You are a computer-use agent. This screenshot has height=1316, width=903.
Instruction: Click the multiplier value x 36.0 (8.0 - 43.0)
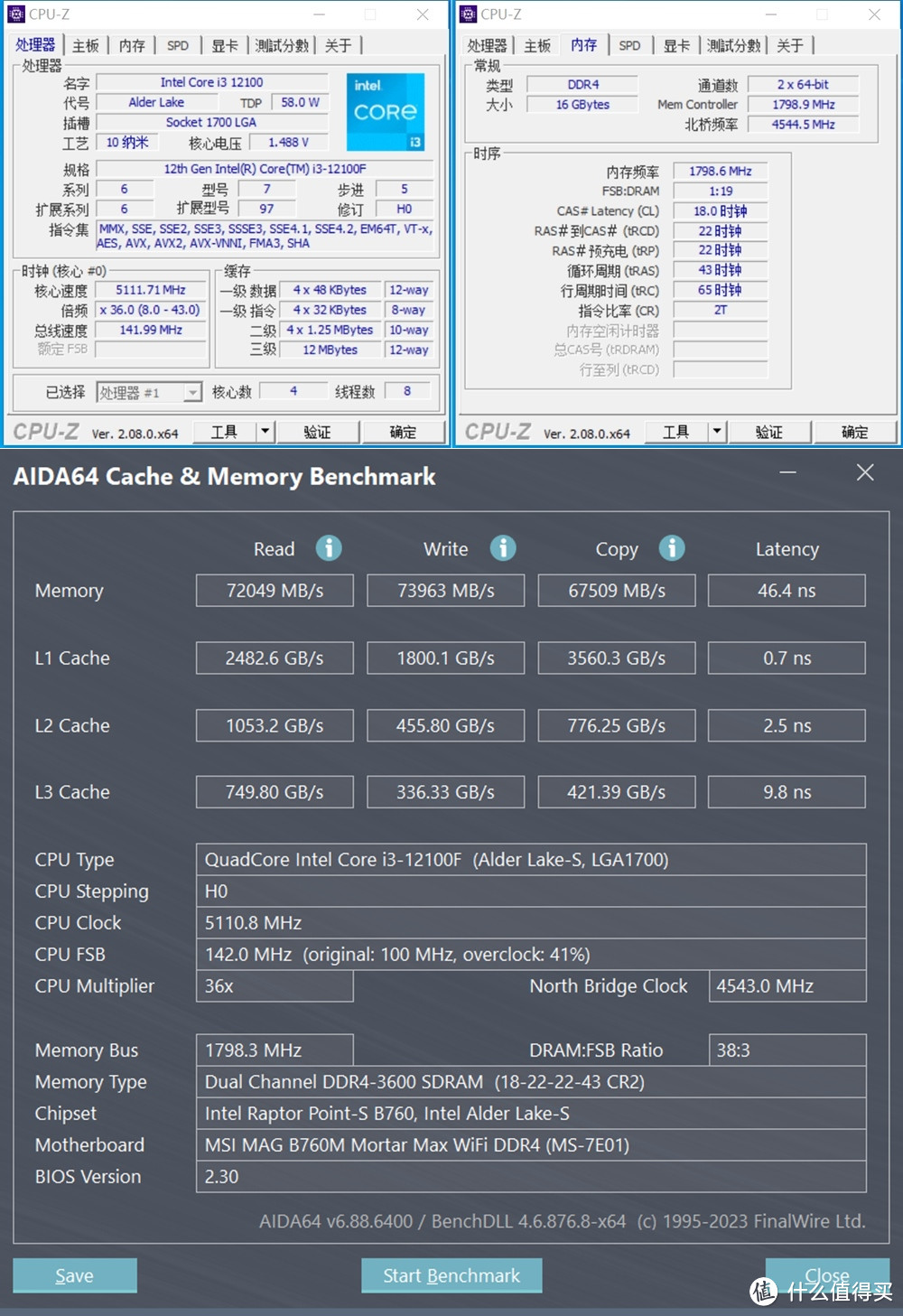[150, 310]
